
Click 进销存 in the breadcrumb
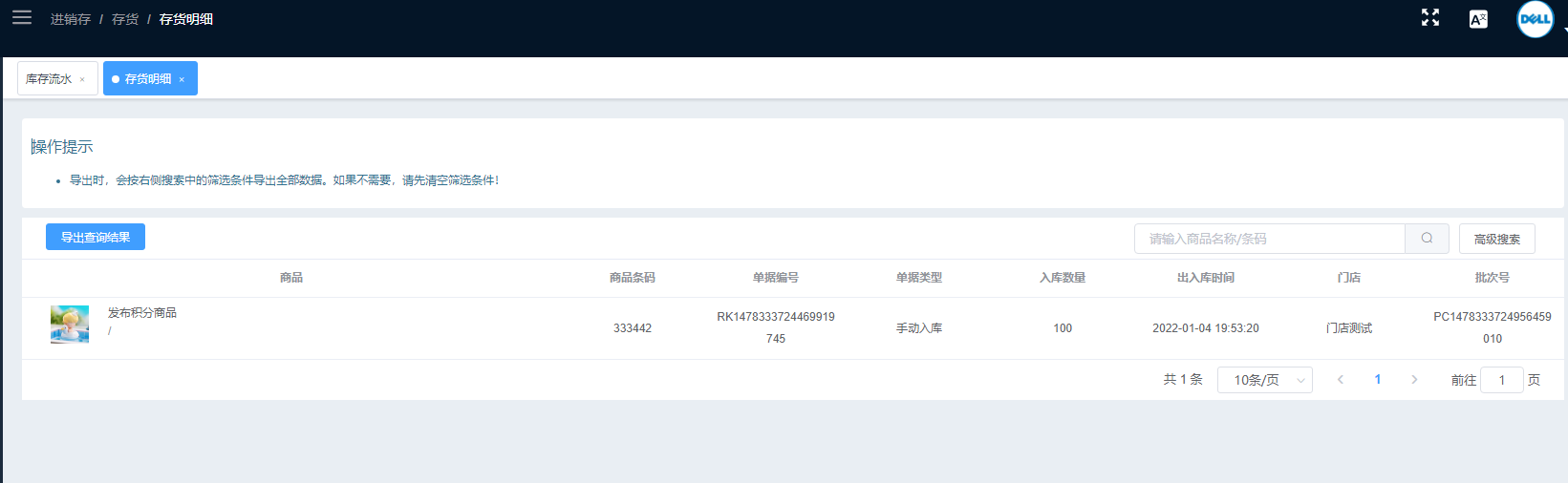[x=71, y=19]
